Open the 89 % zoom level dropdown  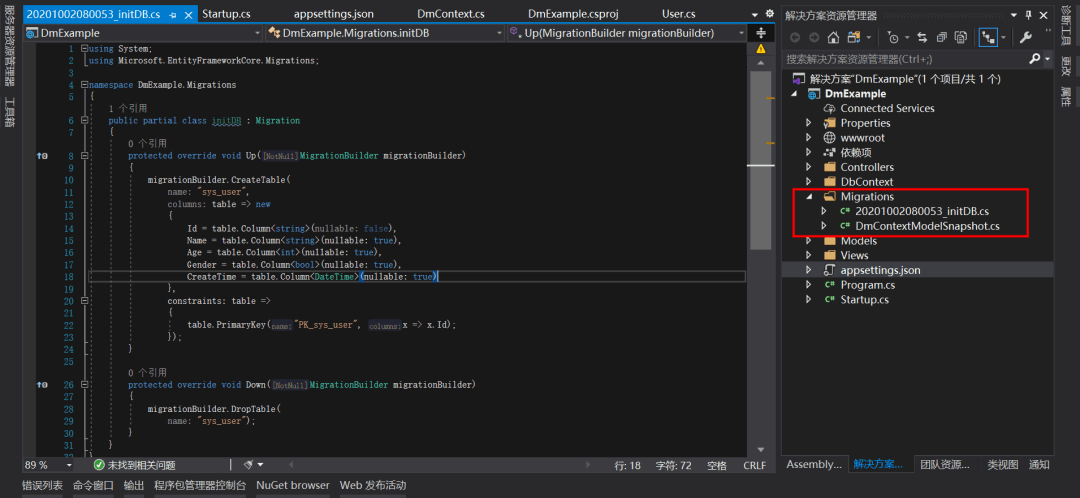tap(69, 465)
